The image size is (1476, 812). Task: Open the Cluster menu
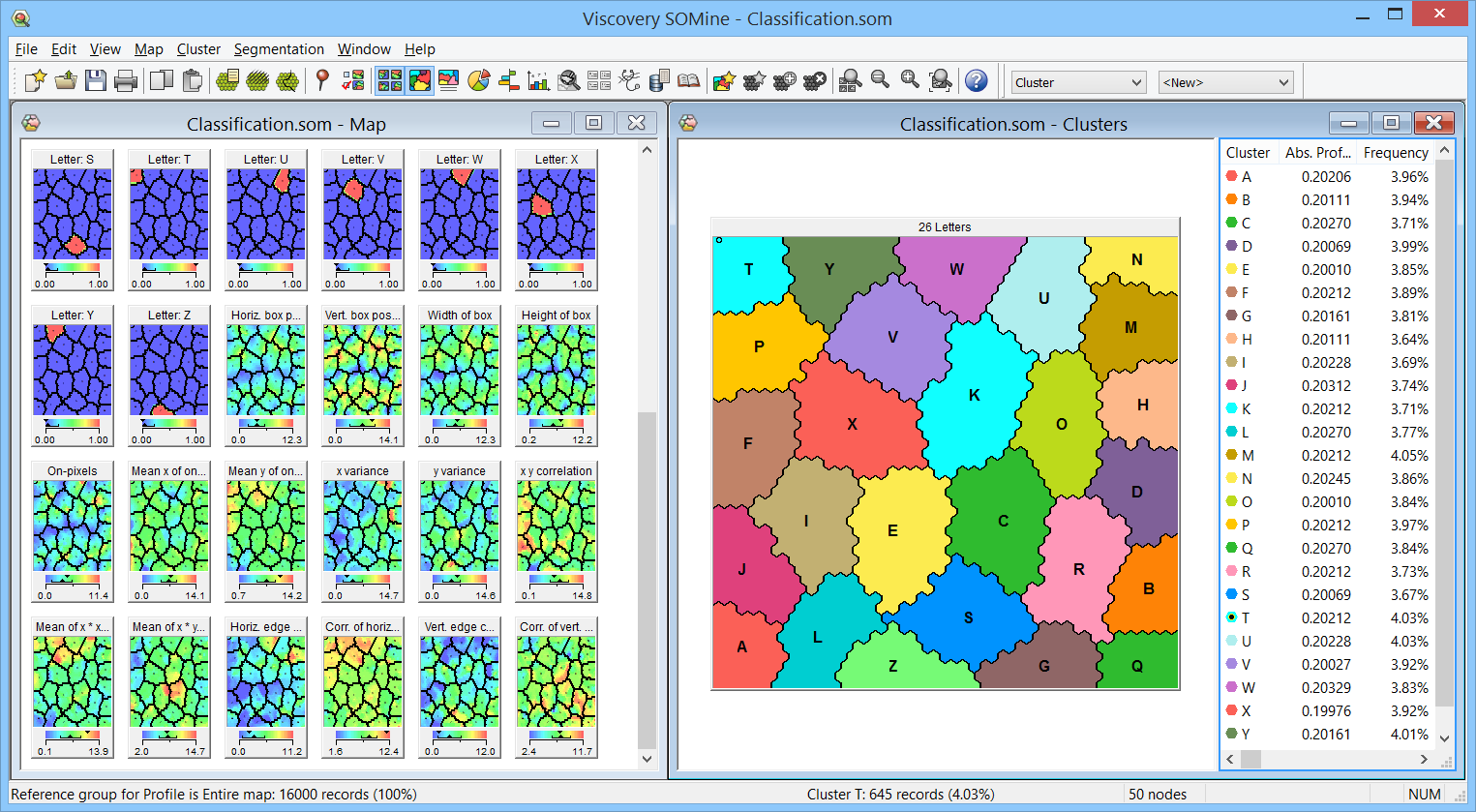198,49
